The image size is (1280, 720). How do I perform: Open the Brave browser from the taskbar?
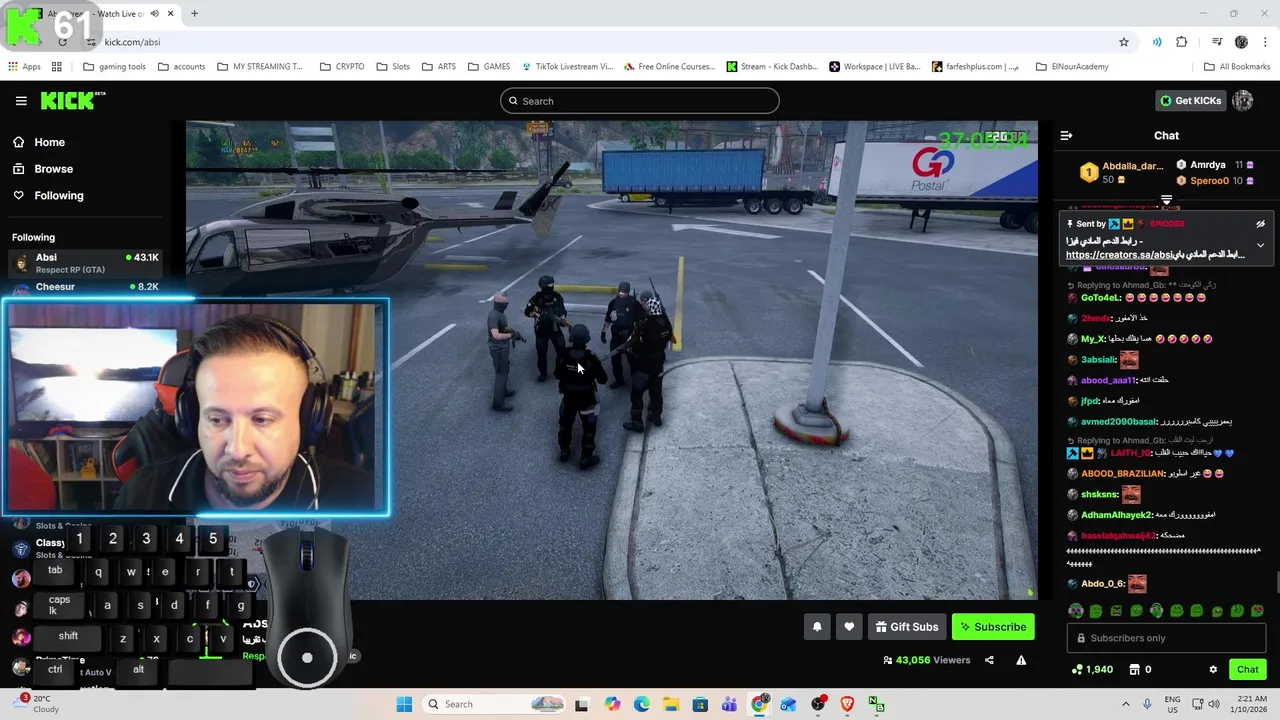pyautogui.click(x=848, y=704)
